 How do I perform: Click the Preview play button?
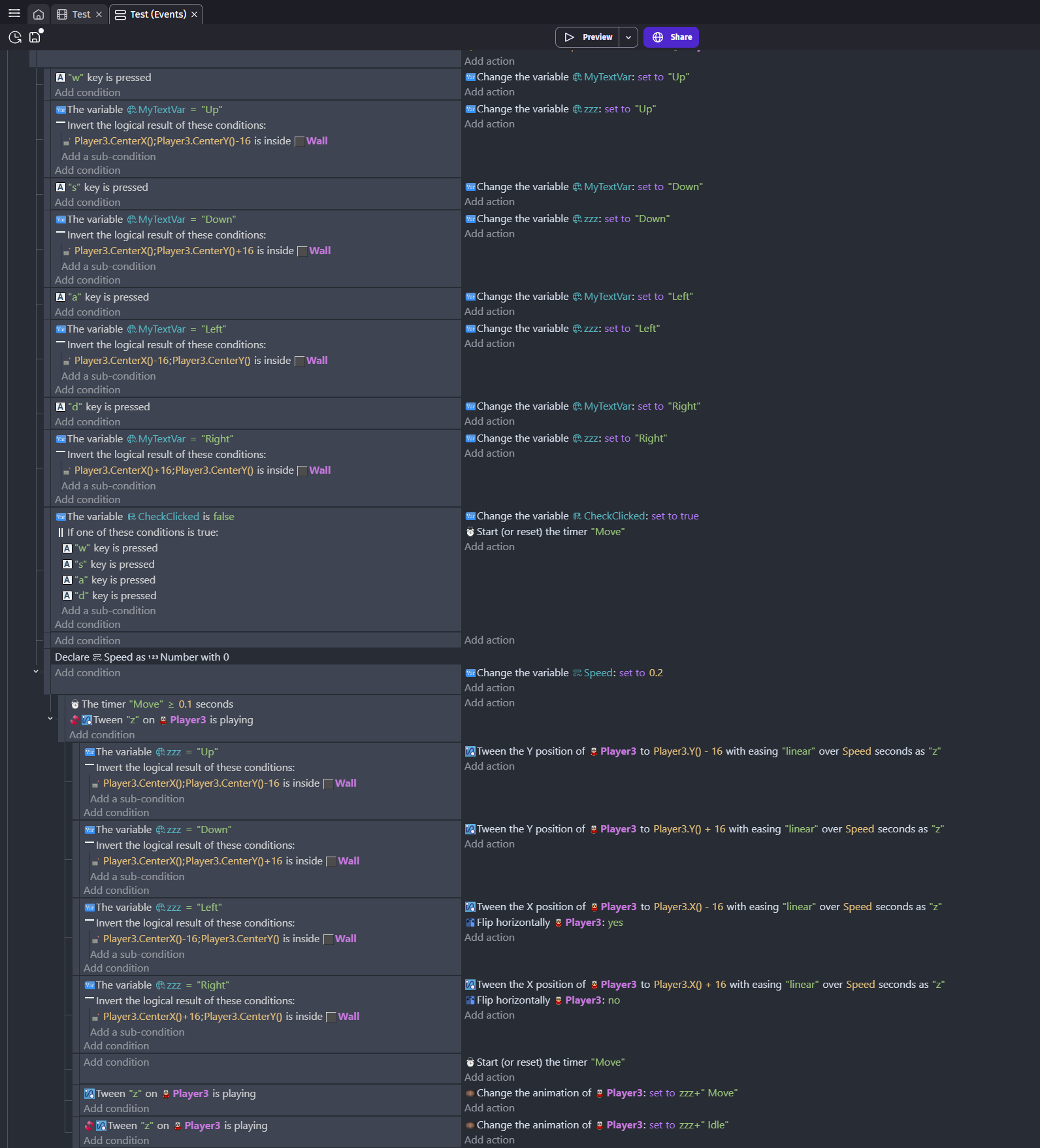(587, 37)
